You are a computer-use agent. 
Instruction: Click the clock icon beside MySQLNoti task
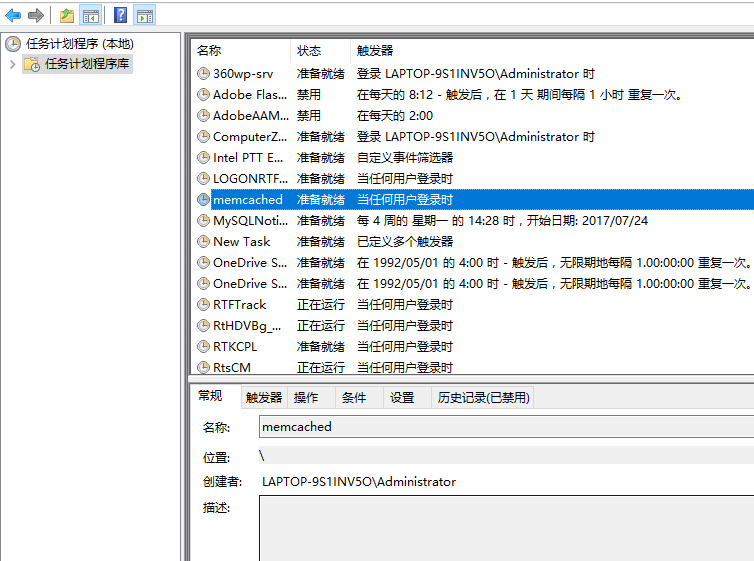click(x=204, y=221)
